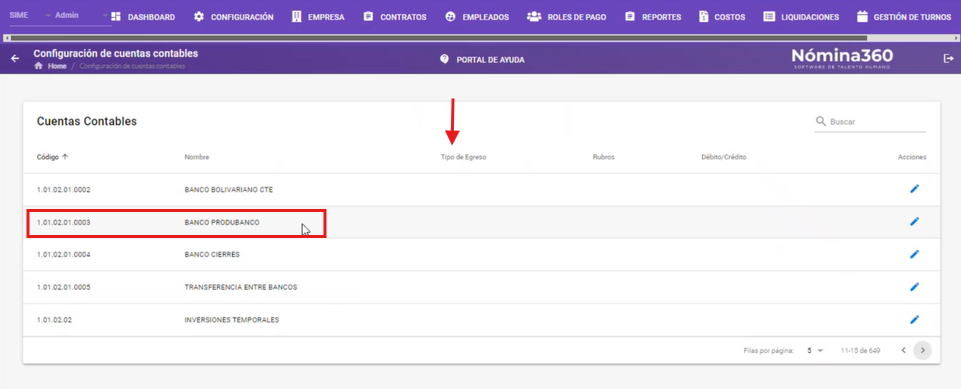Click the Empleados icon in the menu
This screenshot has height=389, width=961.
click(450, 17)
